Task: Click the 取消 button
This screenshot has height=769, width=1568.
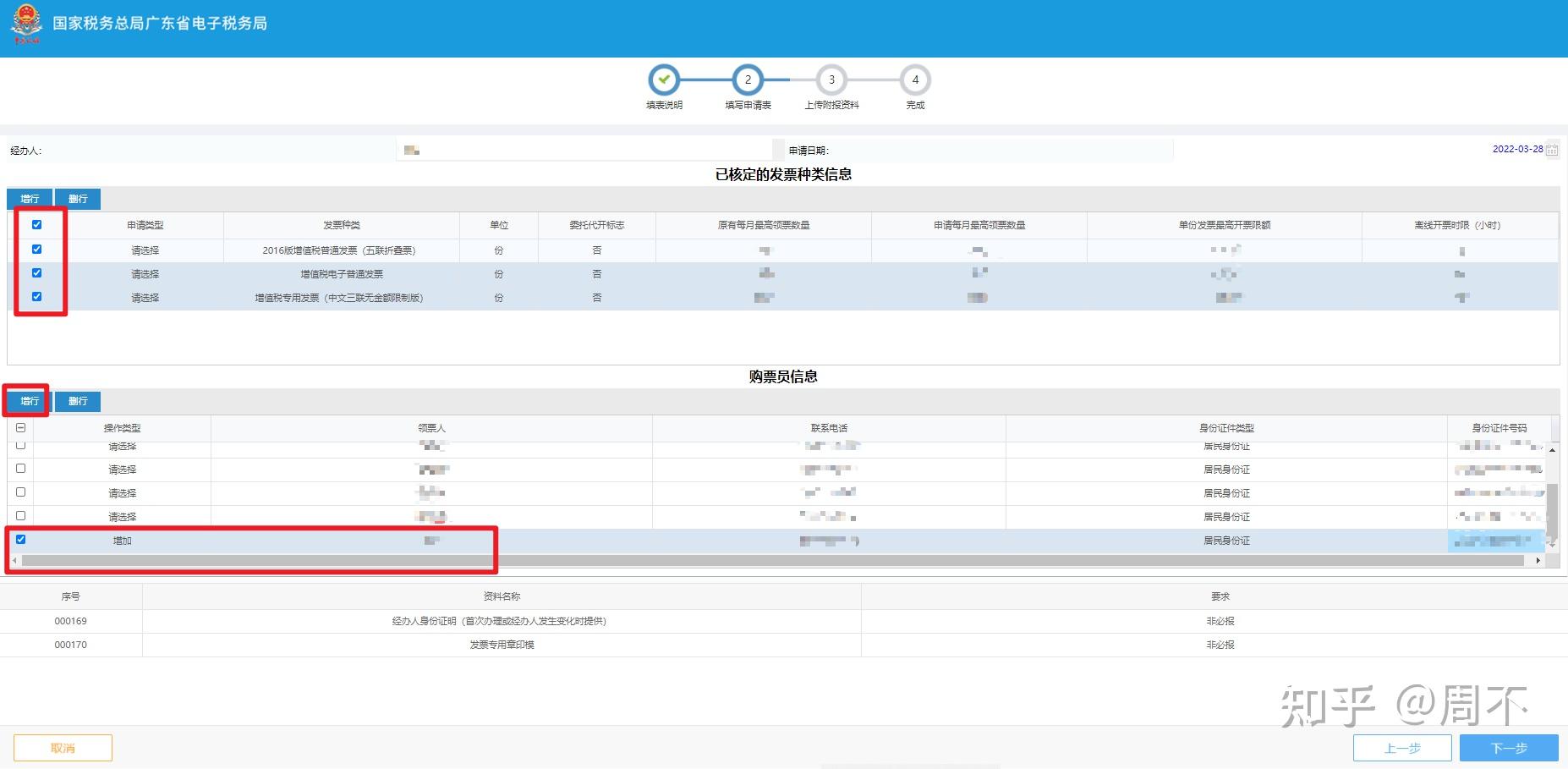Action: tap(63, 748)
